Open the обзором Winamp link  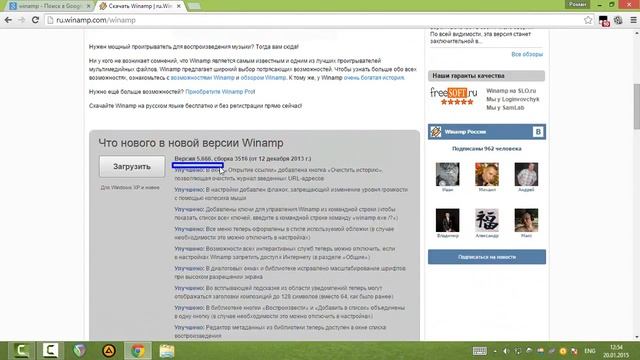pyautogui.click(x=263, y=78)
